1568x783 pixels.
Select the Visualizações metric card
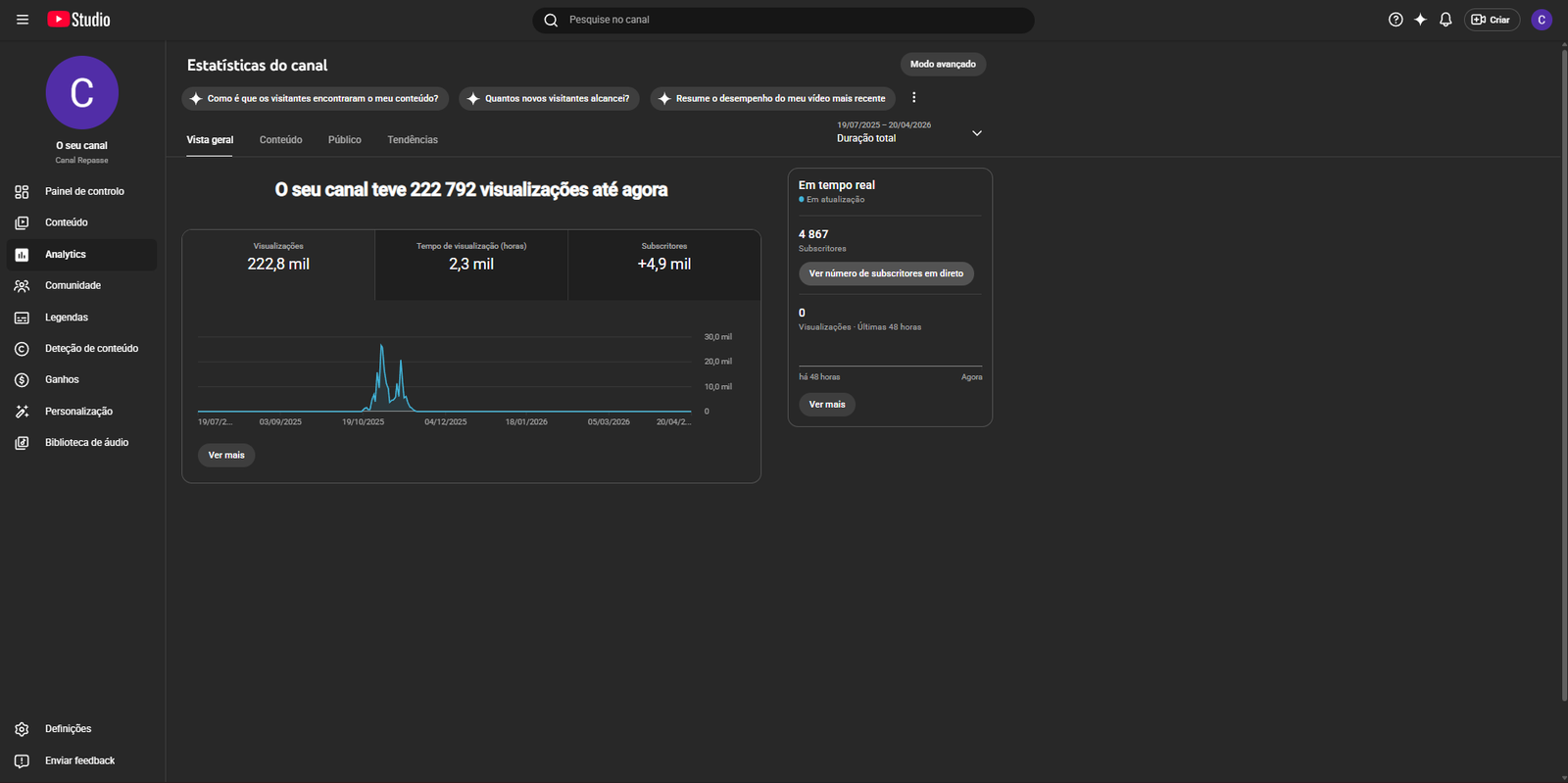tap(278, 265)
